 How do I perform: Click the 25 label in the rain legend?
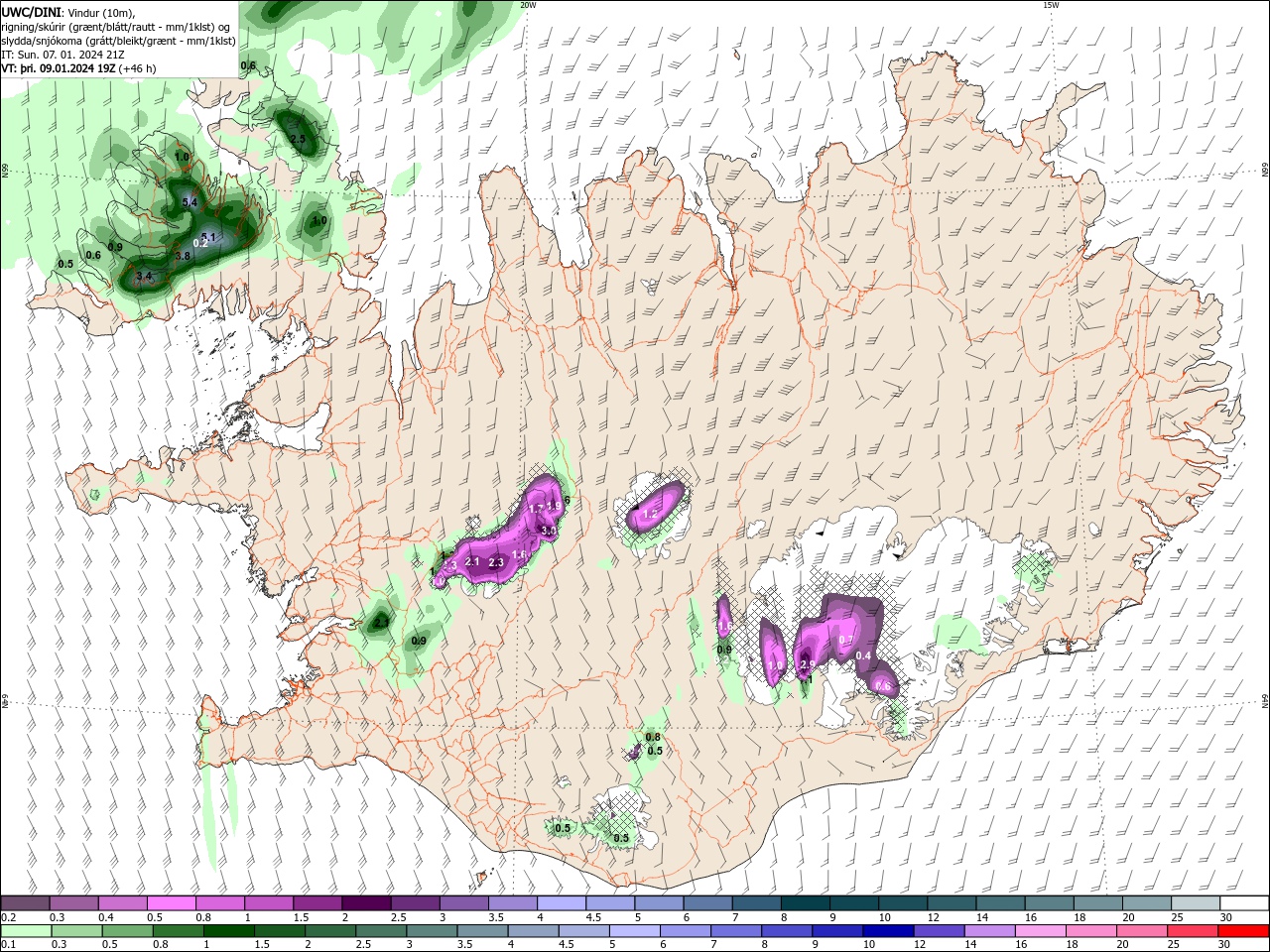[1176, 945]
